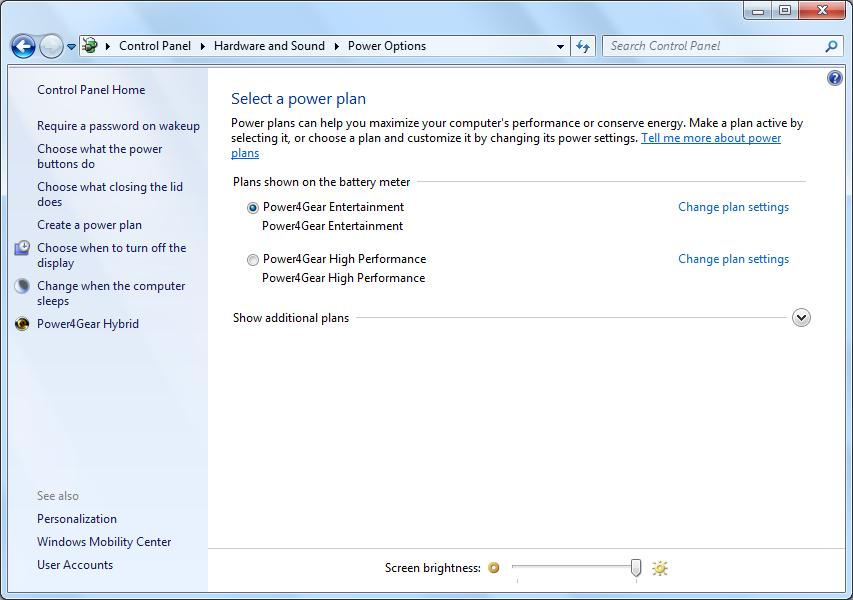Image resolution: width=853 pixels, height=600 pixels.
Task: Close the Power Options window
Action: 823,10
